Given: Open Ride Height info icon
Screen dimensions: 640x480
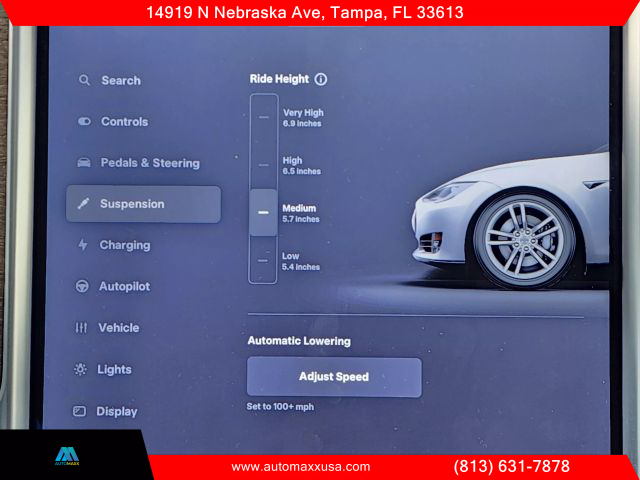Looking at the screenshot, I should coord(320,79).
